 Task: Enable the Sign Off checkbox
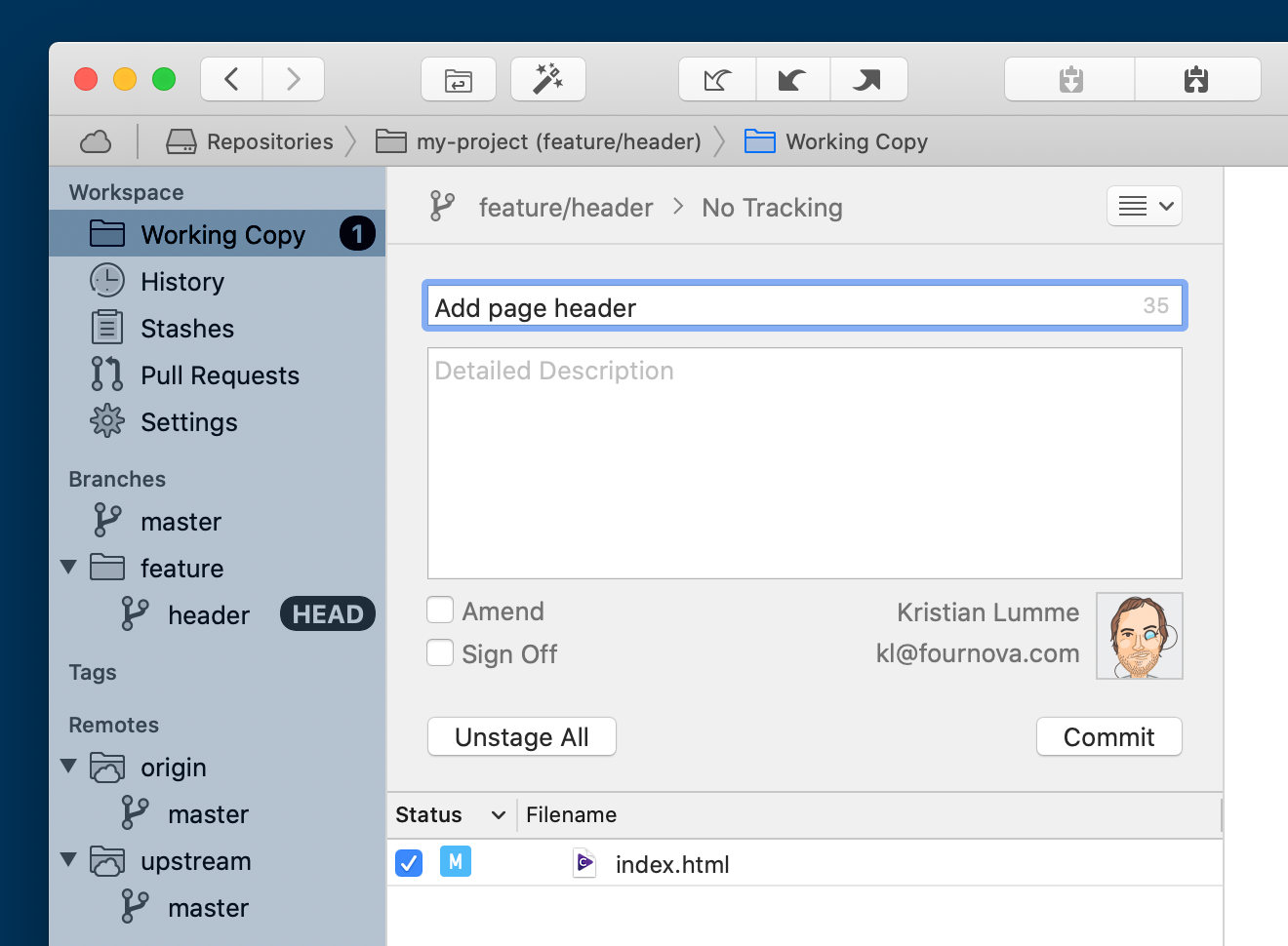coord(440,652)
